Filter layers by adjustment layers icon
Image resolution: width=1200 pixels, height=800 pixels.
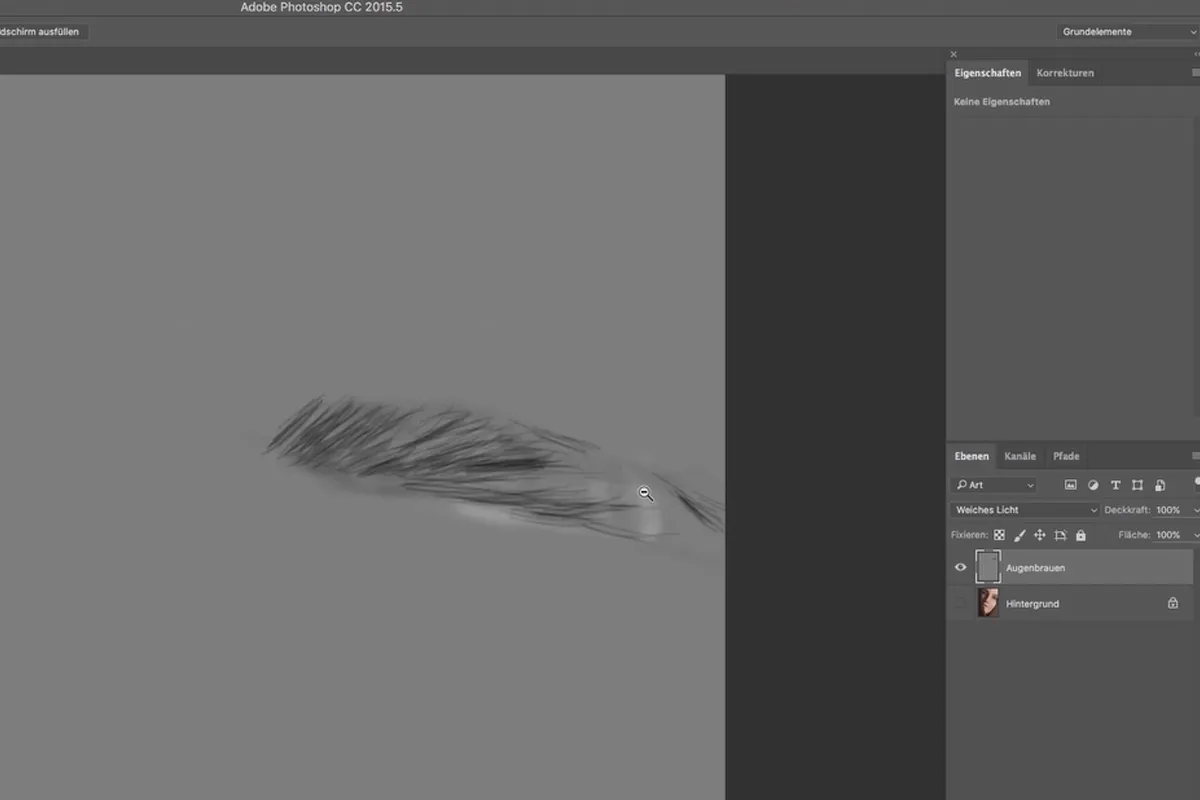pyautogui.click(x=1093, y=485)
